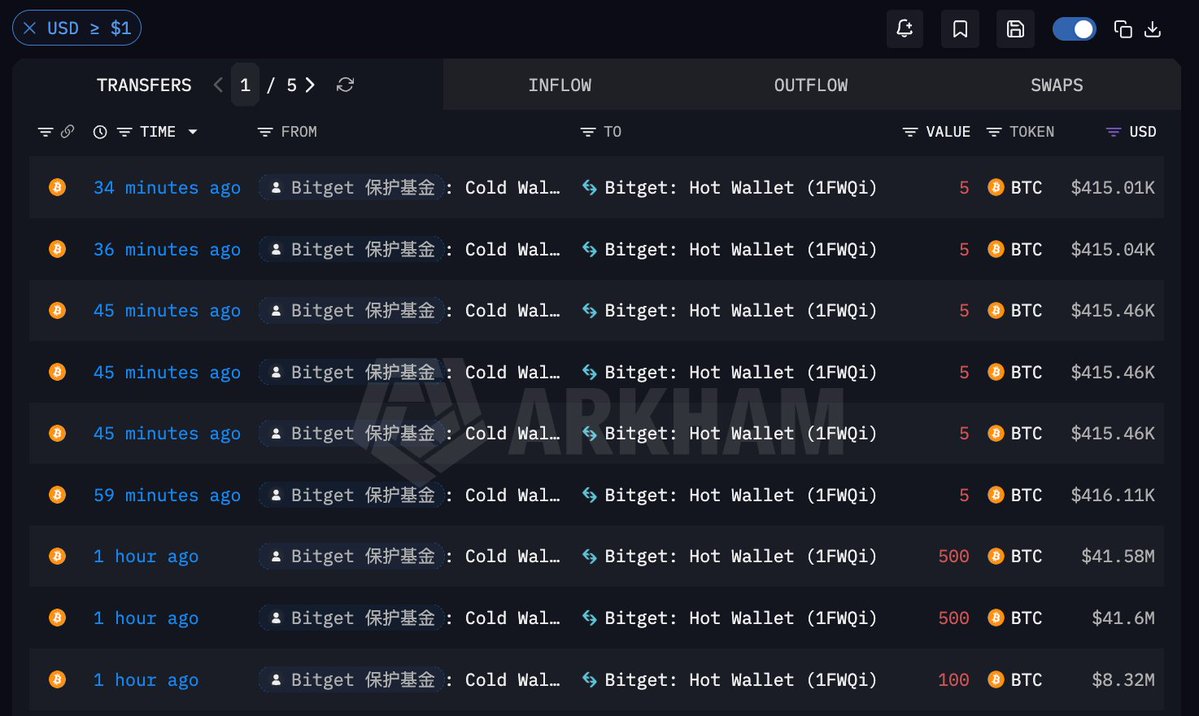1199x716 pixels.
Task: Open the USD column filter
Action: click(x=1113, y=132)
